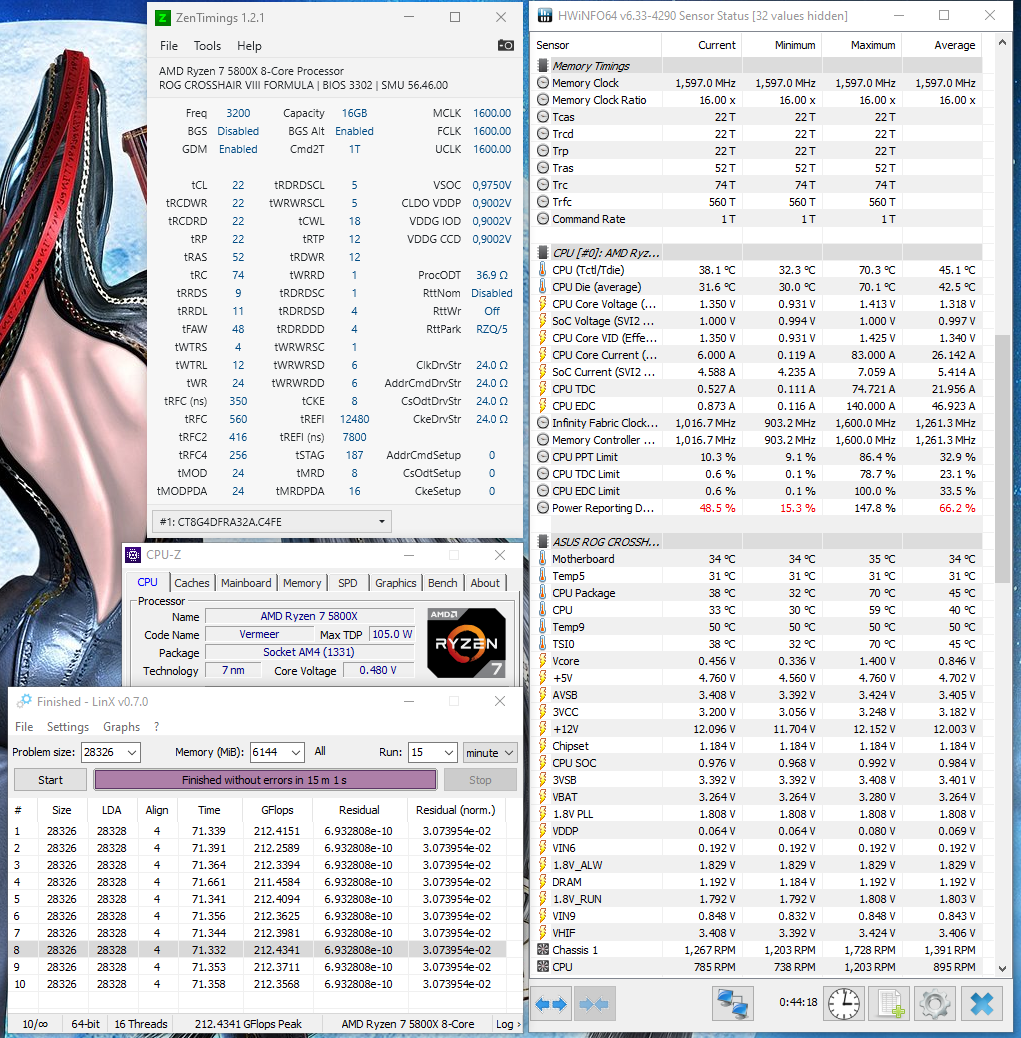Close HWiNFO sensors with blue X icon
Screen dimensions: 1021x1038
click(981, 1004)
